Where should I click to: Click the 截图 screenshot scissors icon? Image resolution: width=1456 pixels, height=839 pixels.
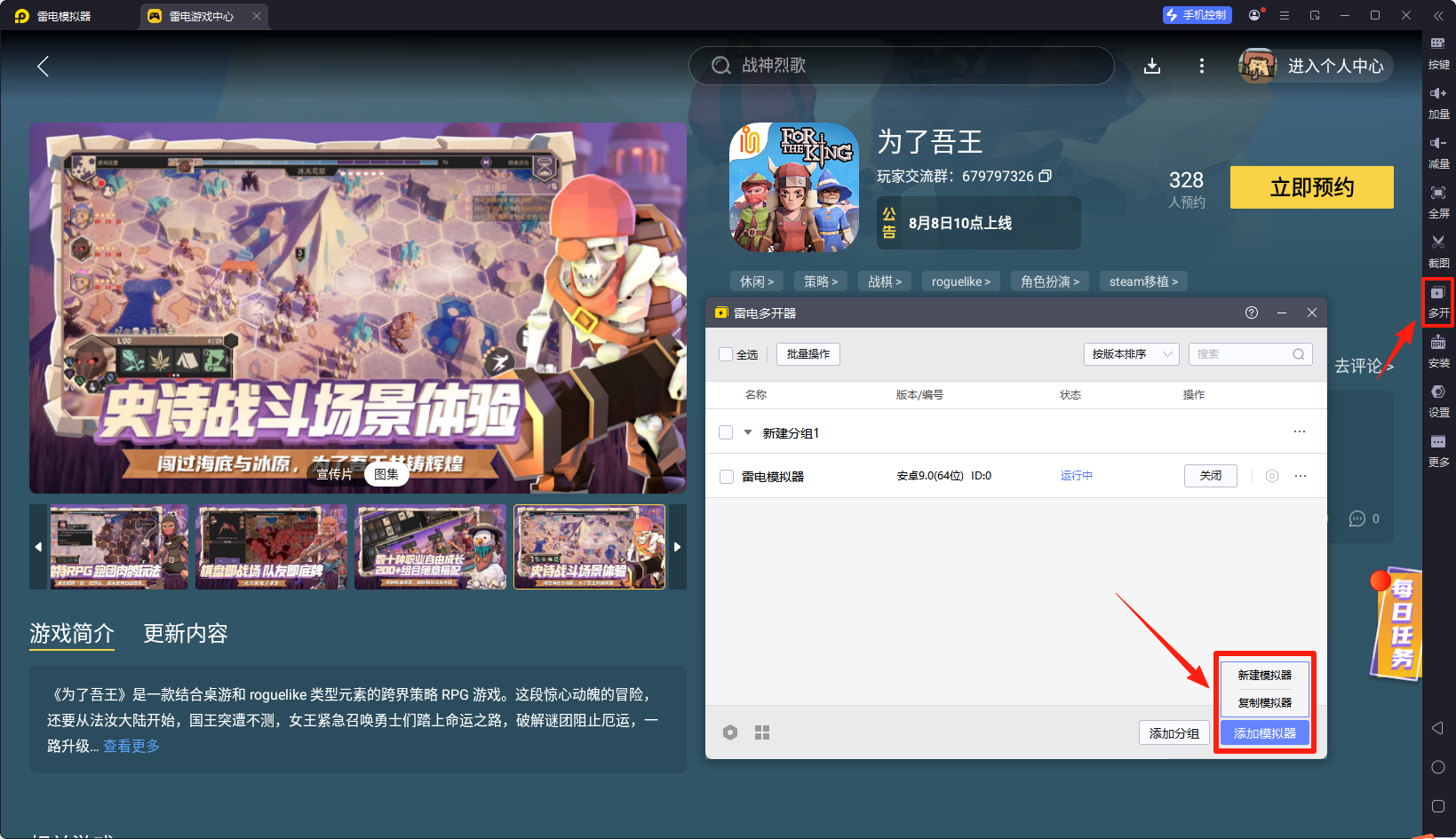click(1437, 242)
